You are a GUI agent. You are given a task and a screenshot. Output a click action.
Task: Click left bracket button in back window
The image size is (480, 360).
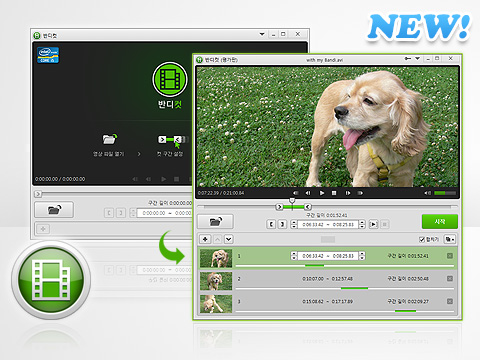point(109,213)
